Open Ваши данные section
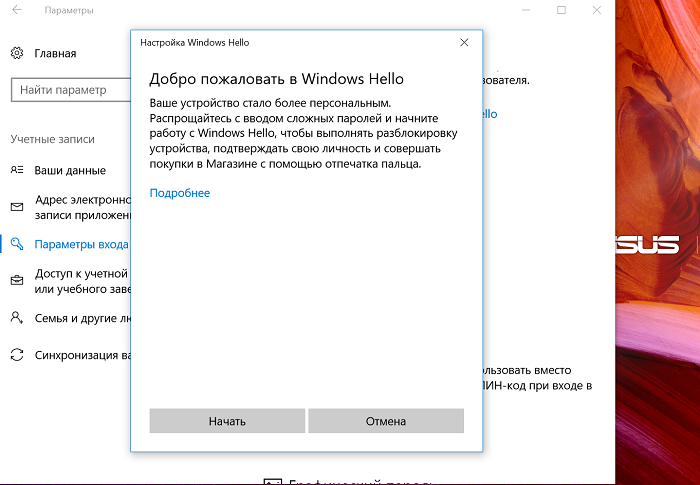The height and width of the screenshot is (485, 700). pos(70,170)
